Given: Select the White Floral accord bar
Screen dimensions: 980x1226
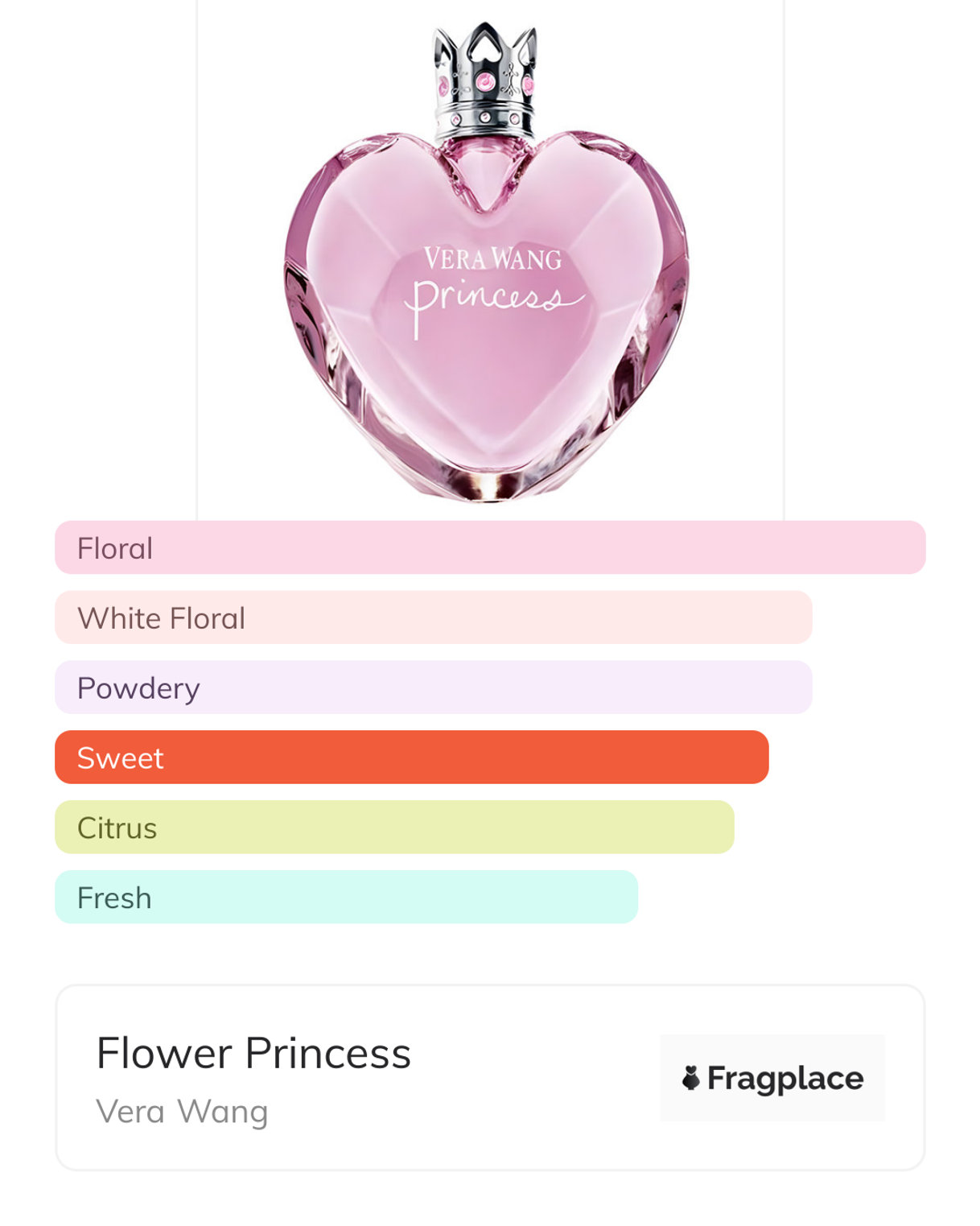Looking at the screenshot, I should (433, 617).
